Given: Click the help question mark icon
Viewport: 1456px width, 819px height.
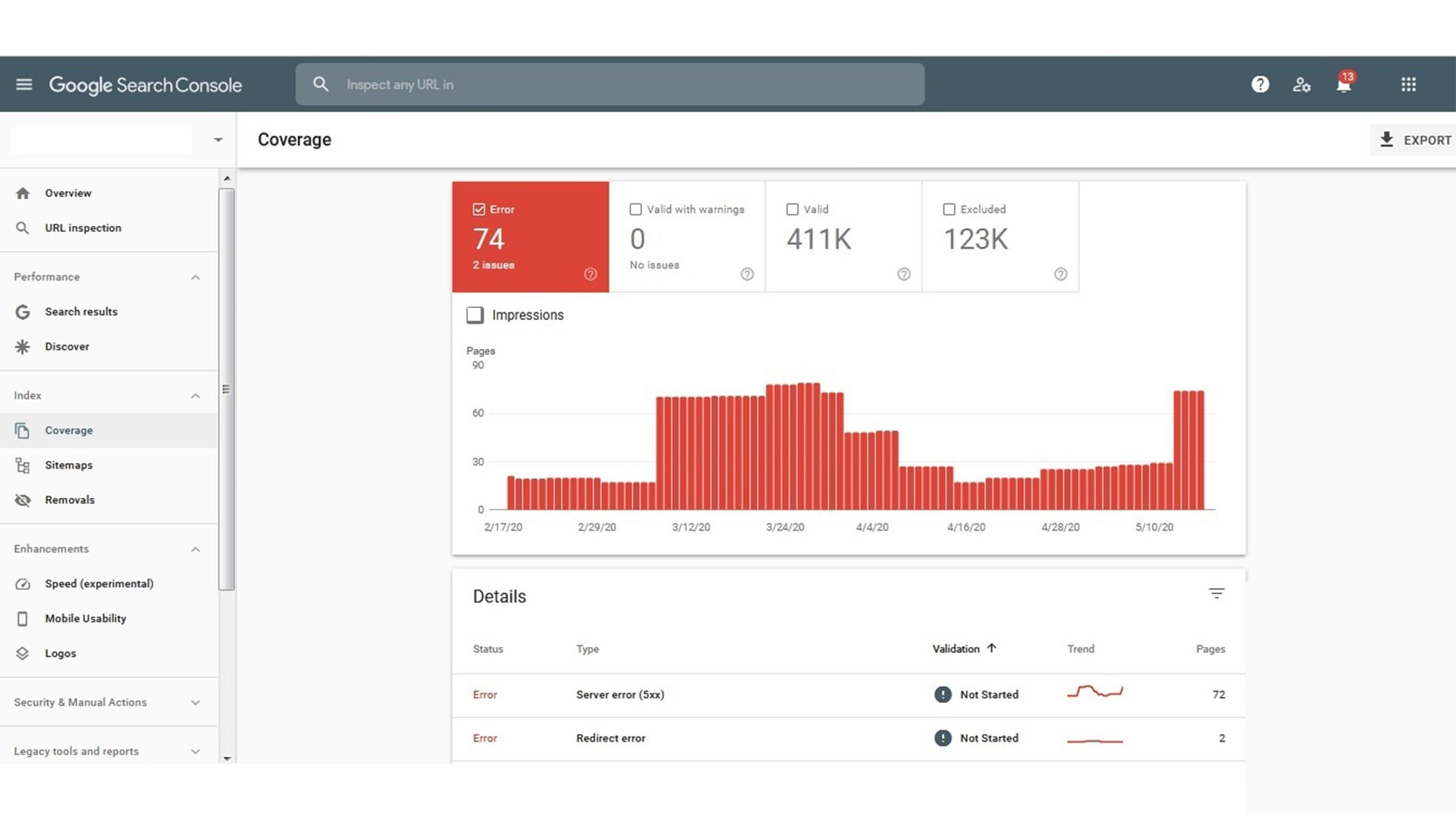Looking at the screenshot, I should 1260,84.
